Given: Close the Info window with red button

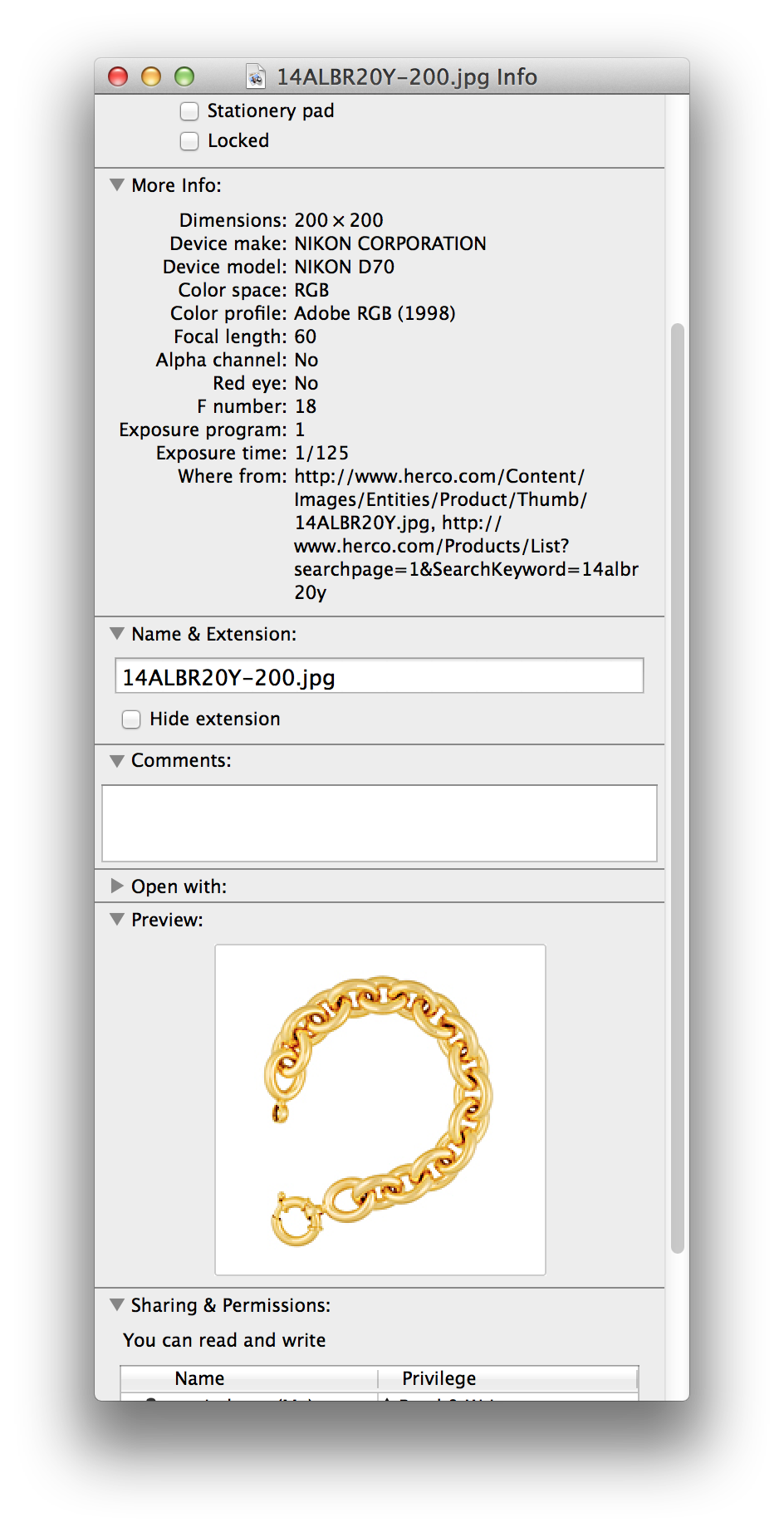Looking at the screenshot, I should 118,76.
